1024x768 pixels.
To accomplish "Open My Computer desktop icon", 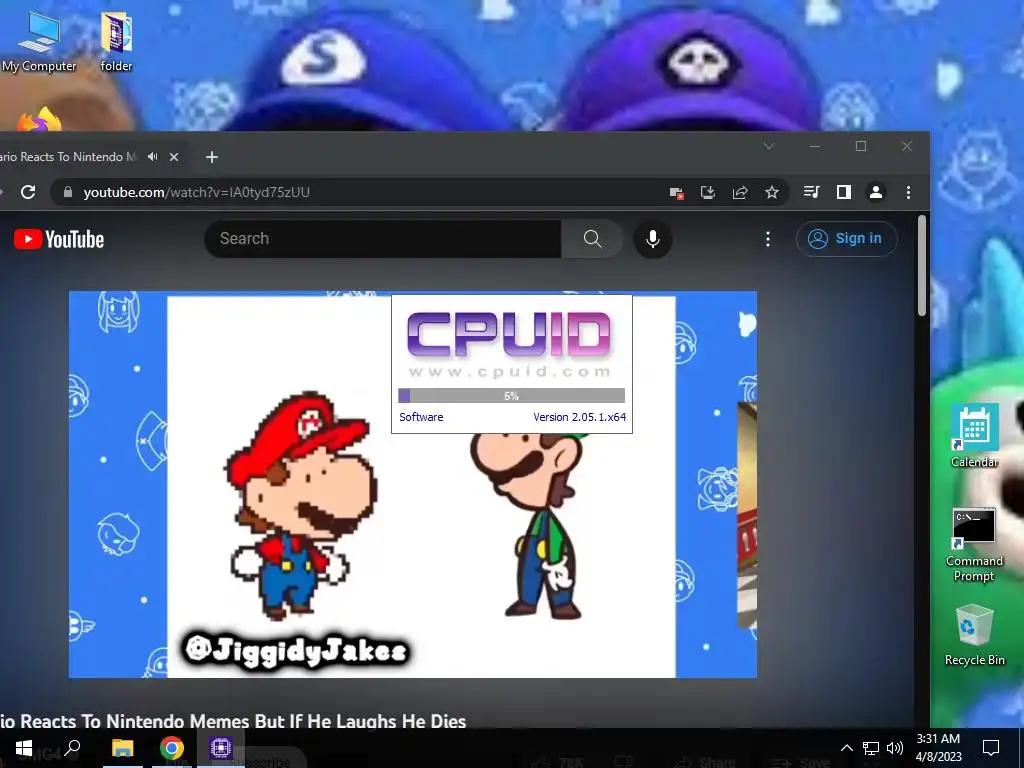I will click(39, 42).
